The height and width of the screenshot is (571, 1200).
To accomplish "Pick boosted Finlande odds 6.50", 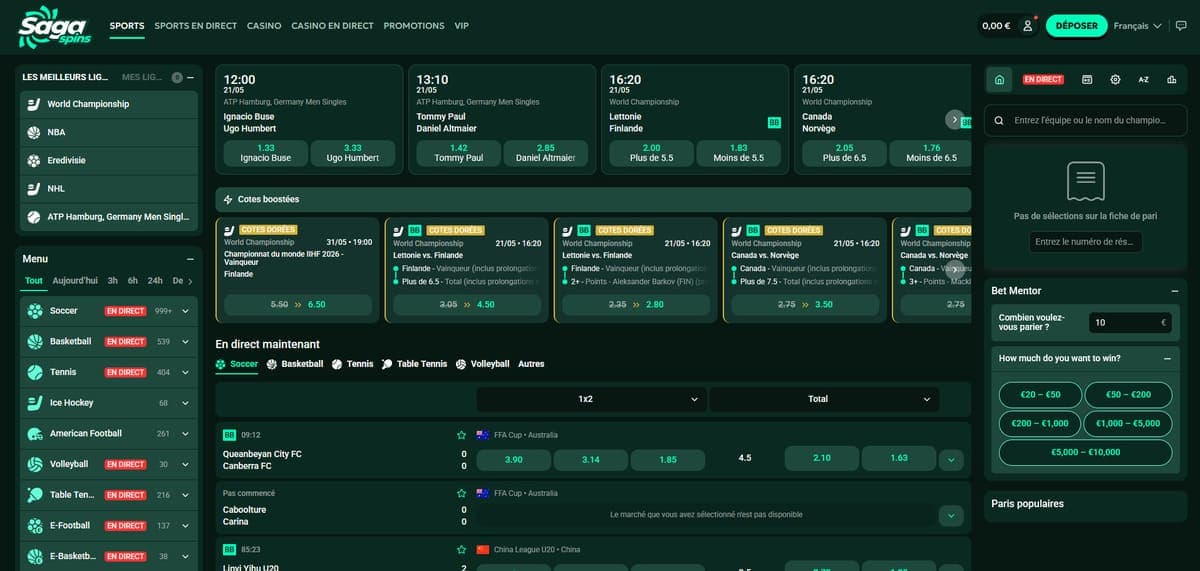I will 298,304.
